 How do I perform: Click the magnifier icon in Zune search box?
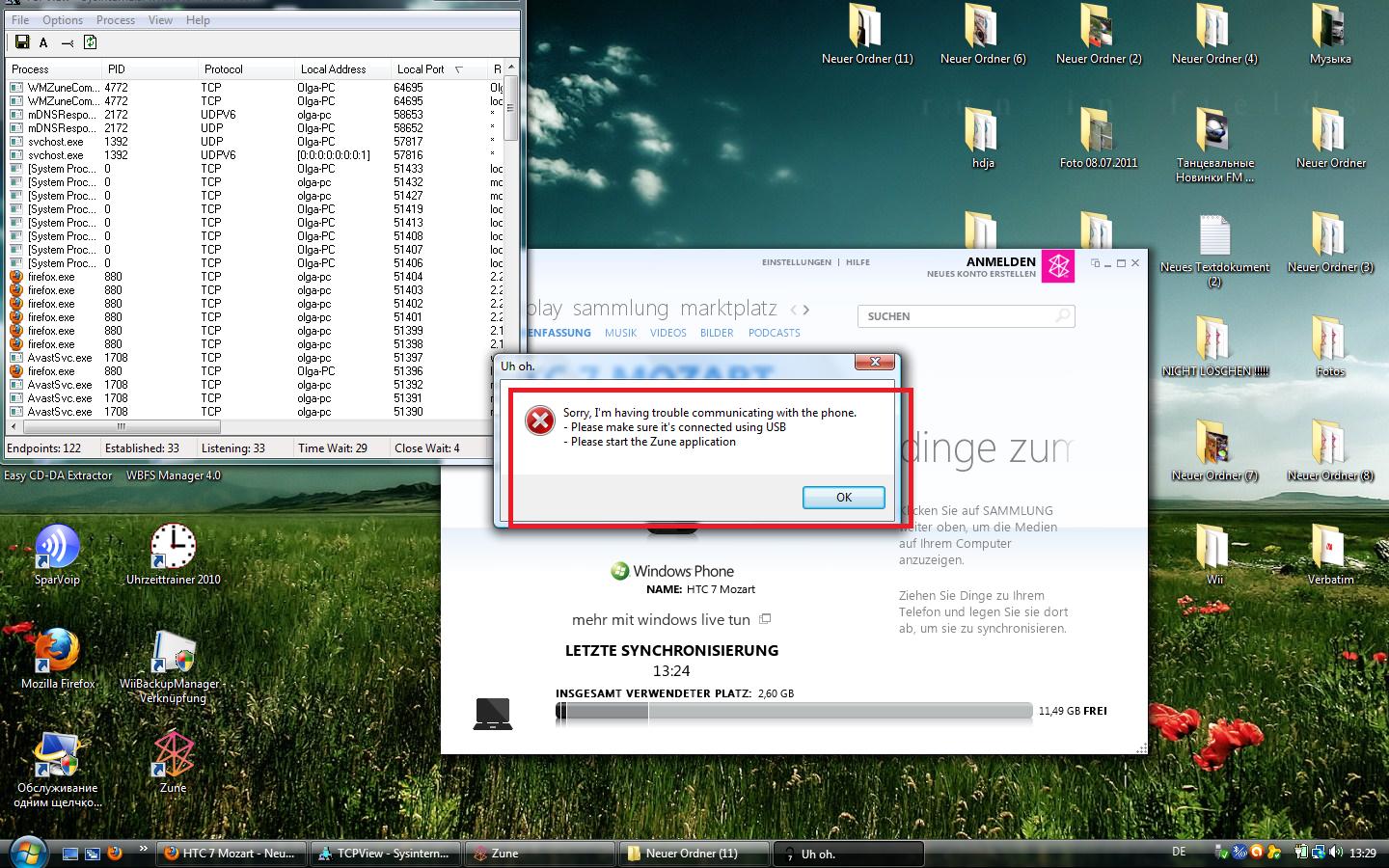click(x=1062, y=315)
